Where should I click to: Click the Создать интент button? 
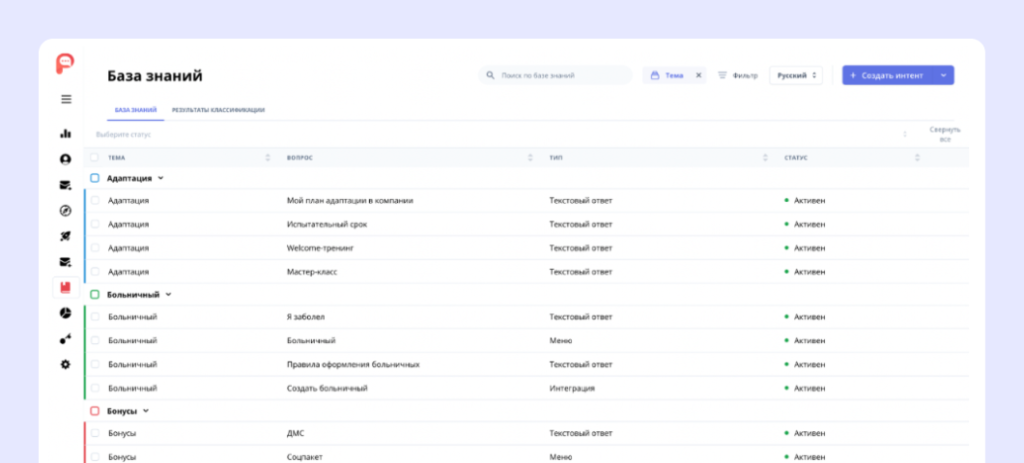(890, 75)
